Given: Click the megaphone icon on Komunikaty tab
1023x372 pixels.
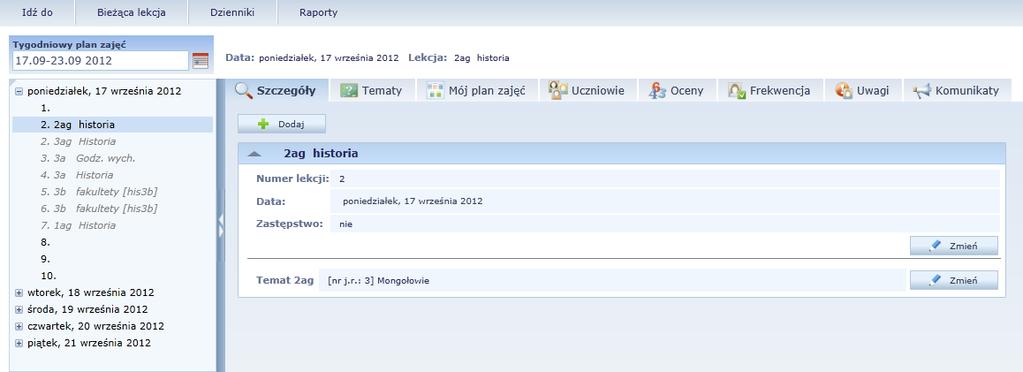Looking at the screenshot, I should click(921, 91).
